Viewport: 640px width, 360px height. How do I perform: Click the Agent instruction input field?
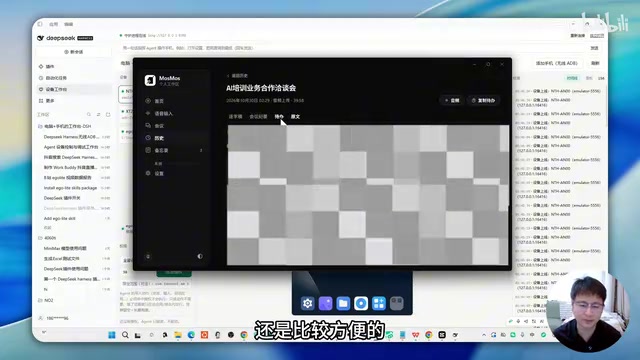351,48
